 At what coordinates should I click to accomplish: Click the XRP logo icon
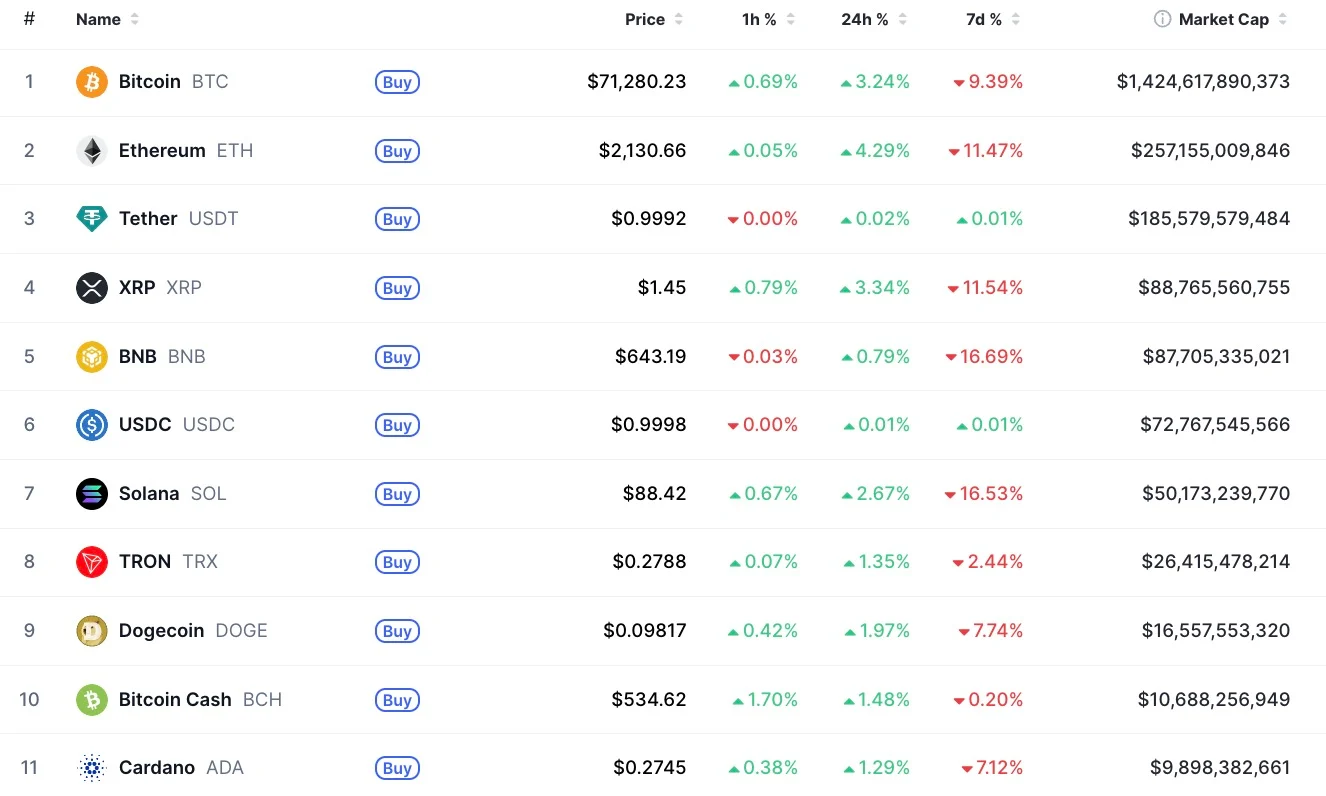coord(92,288)
